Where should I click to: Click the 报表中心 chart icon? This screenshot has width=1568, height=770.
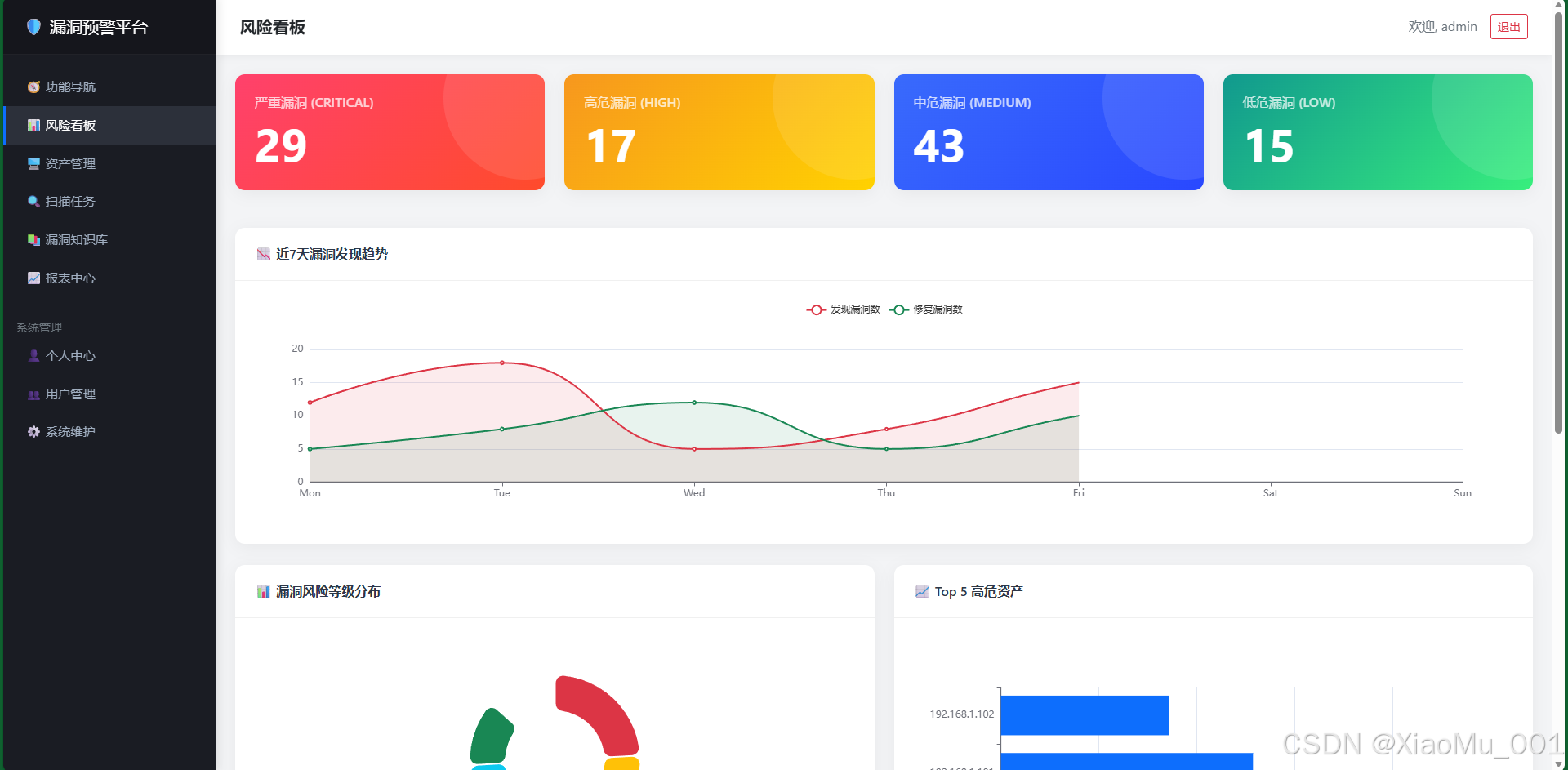click(x=33, y=278)
